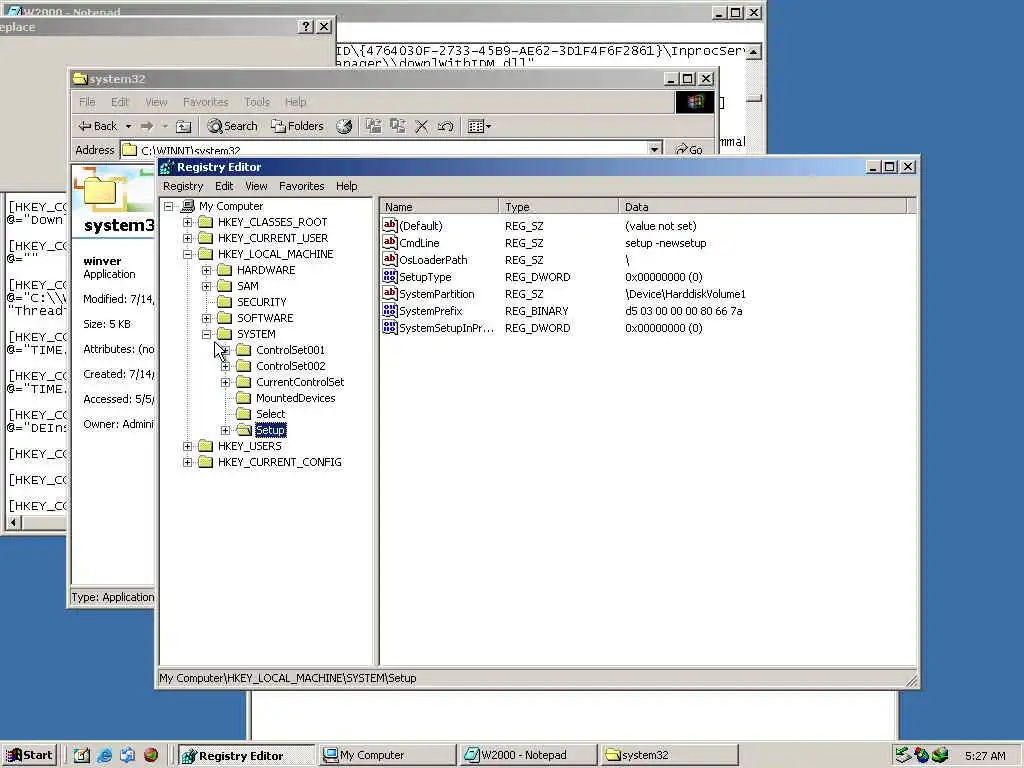1024x768 pixels.
Task: Switch to W2000 - Notepad taskbar button
Action: [x=528, y=755]
